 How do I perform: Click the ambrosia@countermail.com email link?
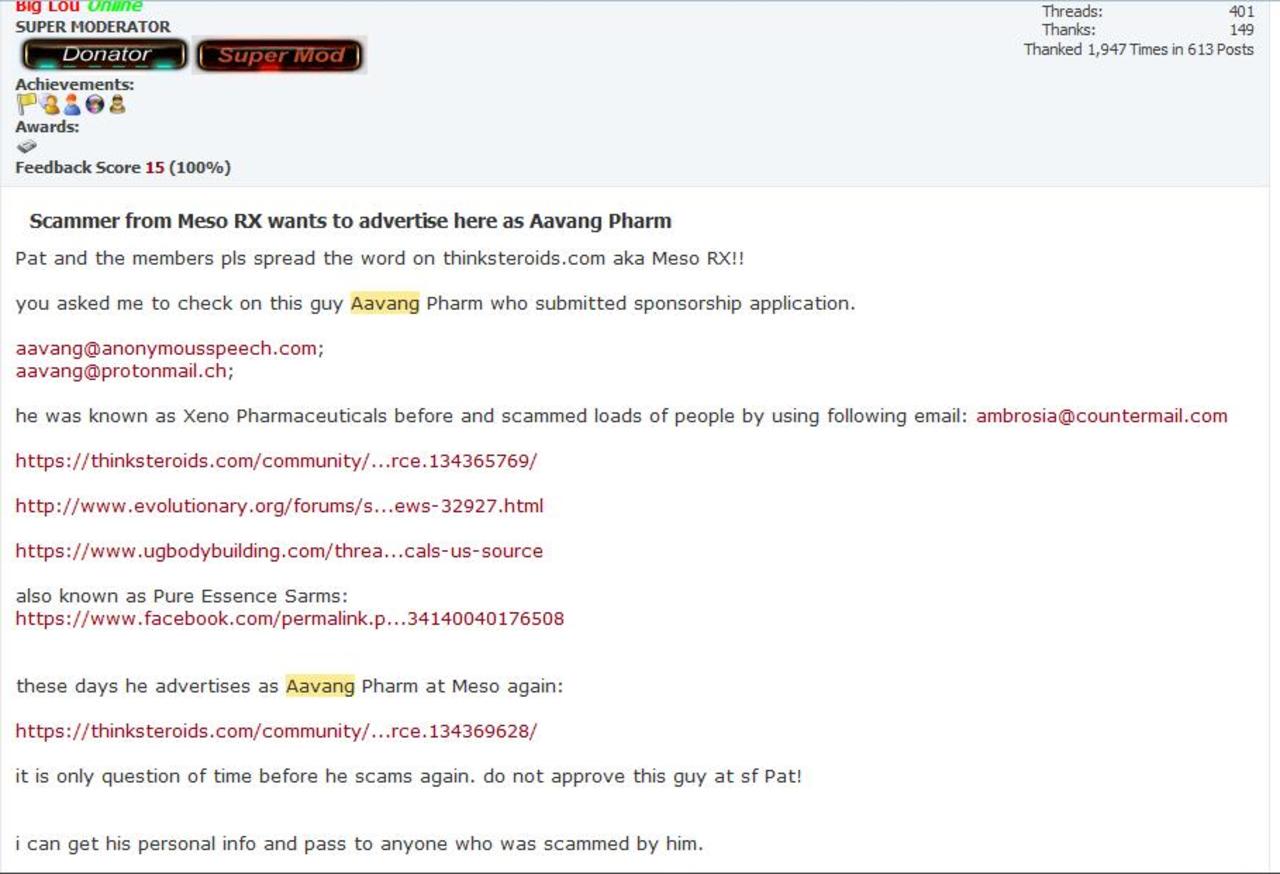pyautogui.click(x=1101, y=416)
